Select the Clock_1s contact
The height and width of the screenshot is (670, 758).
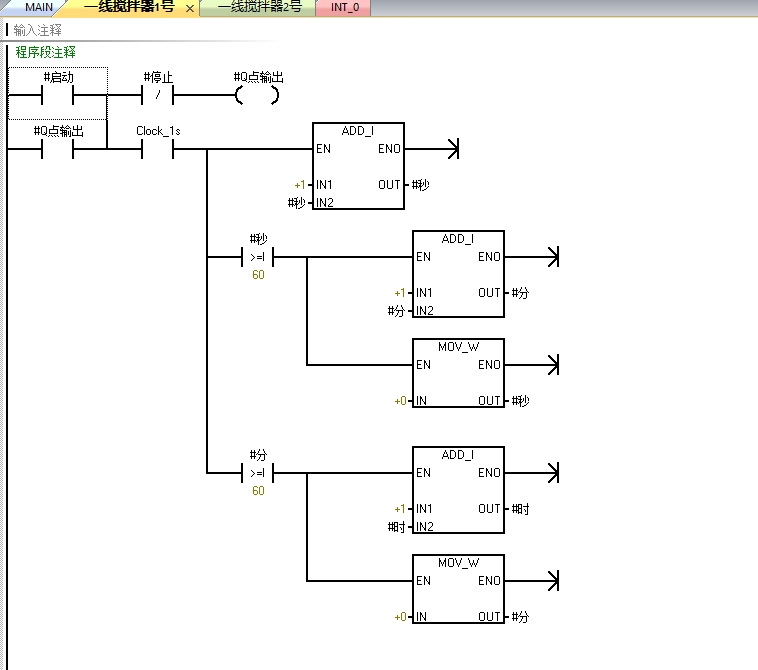click(x=158, y=150)
